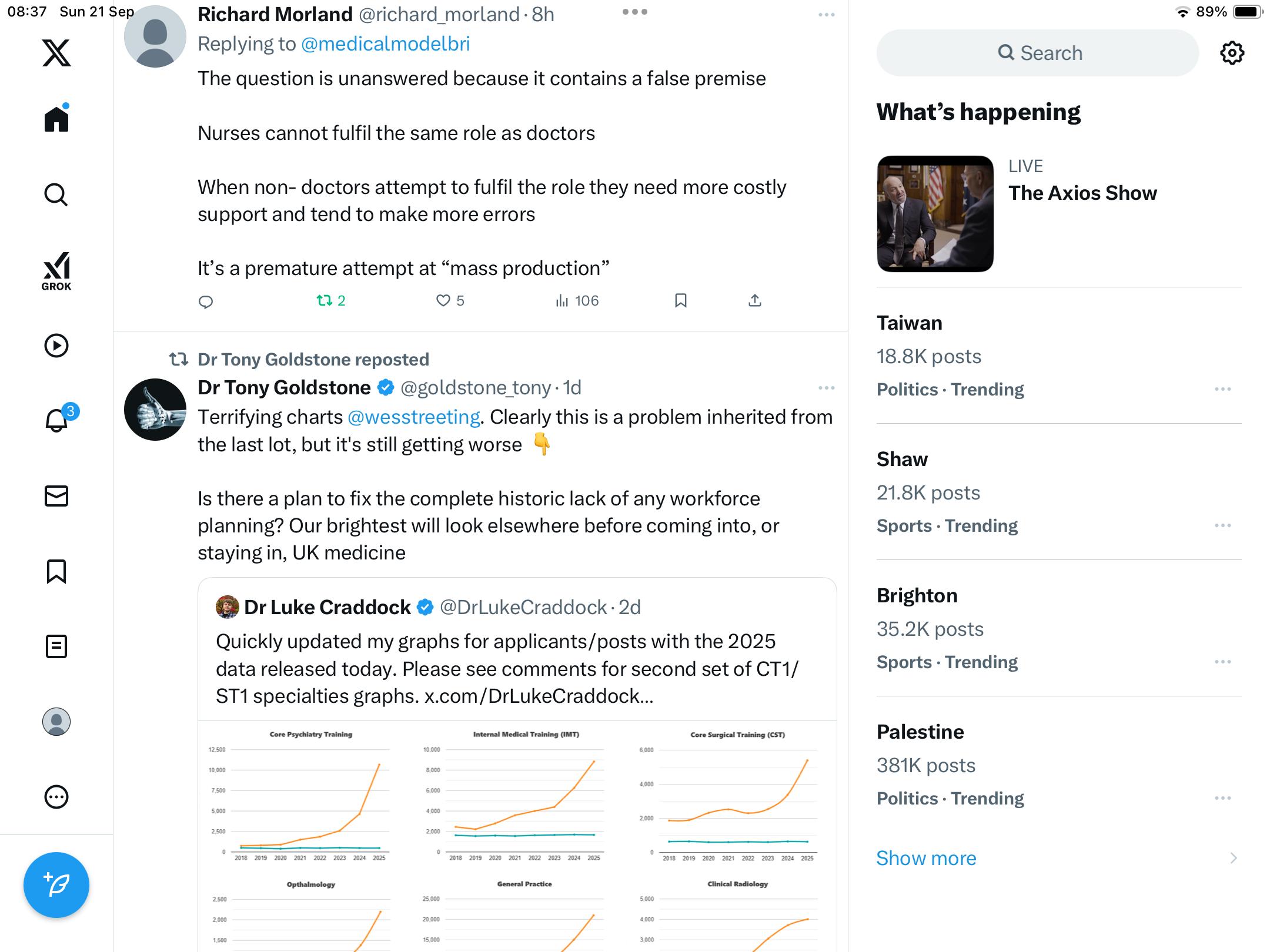Open search settings gear icon

pos(1232,53)
